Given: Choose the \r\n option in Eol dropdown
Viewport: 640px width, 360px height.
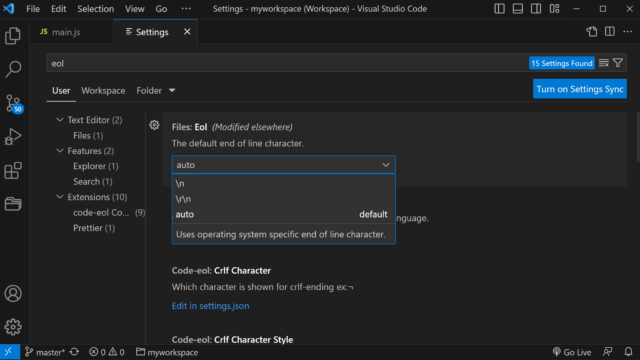Looking at the screenshot, I should [284, 199].
